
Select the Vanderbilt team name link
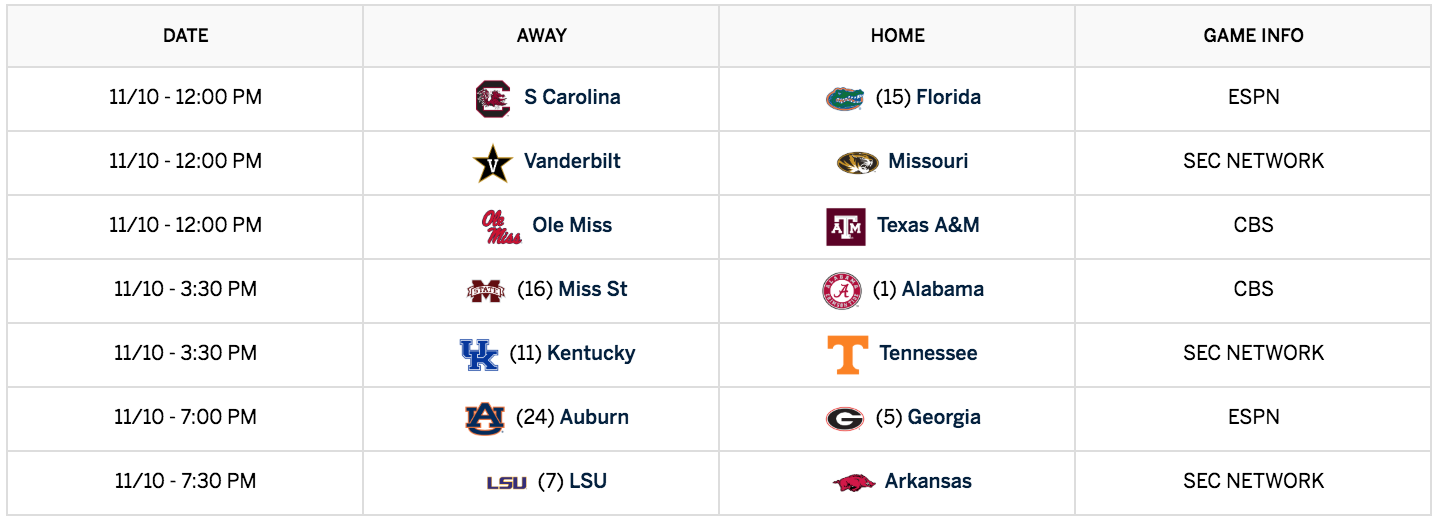pyautogui.click(x=572, y=161)
